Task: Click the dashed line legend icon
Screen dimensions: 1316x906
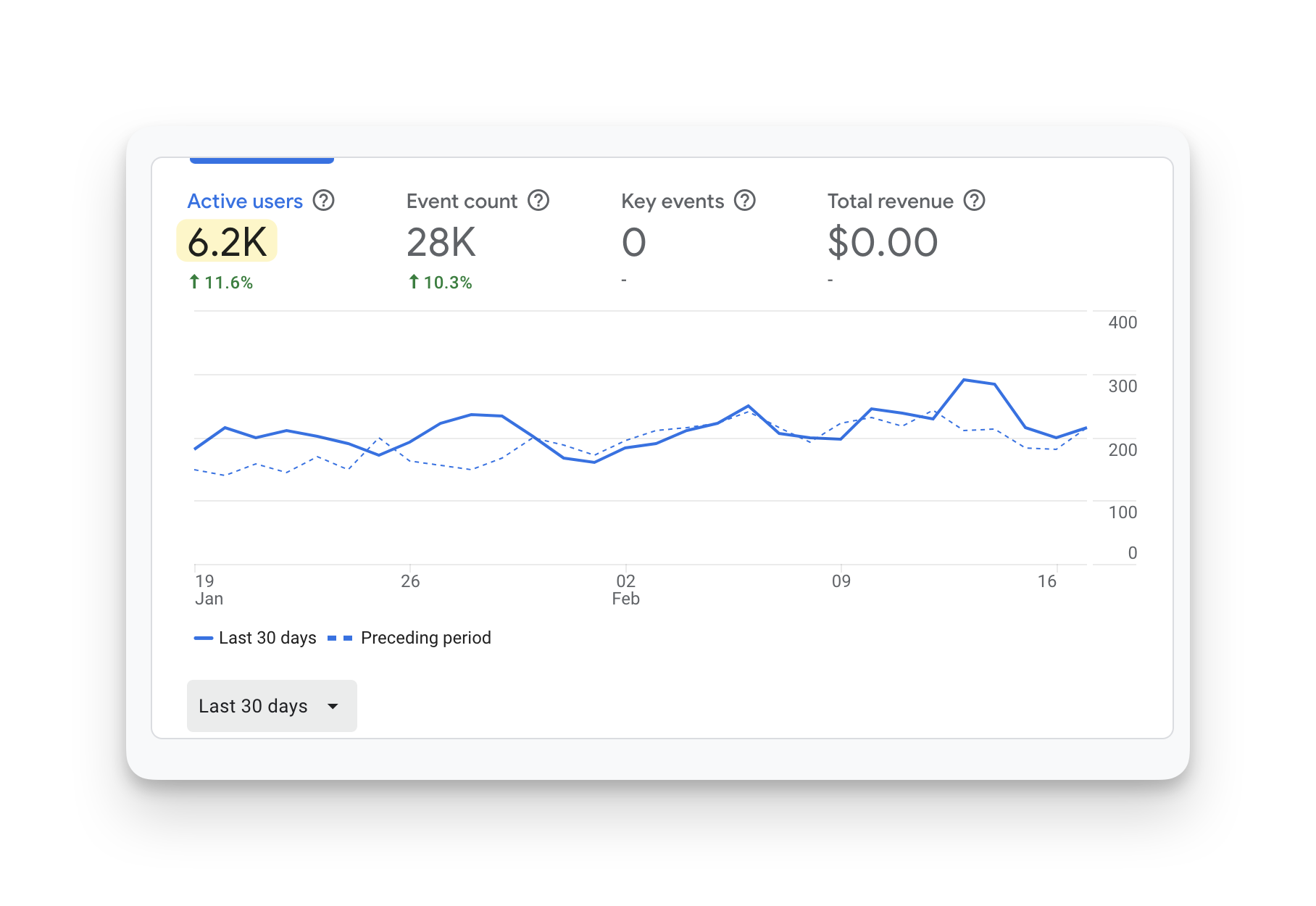Action: pos(340,638)
